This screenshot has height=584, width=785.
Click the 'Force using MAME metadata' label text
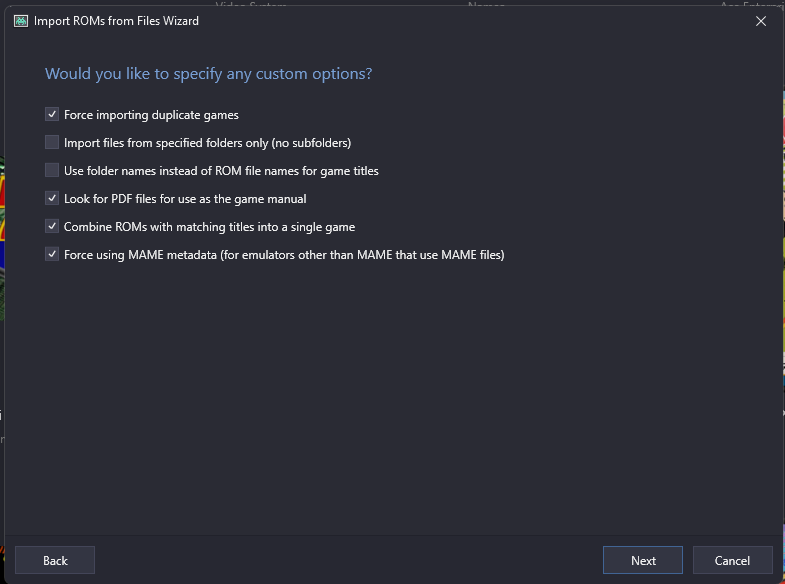[x=284, y=255]
